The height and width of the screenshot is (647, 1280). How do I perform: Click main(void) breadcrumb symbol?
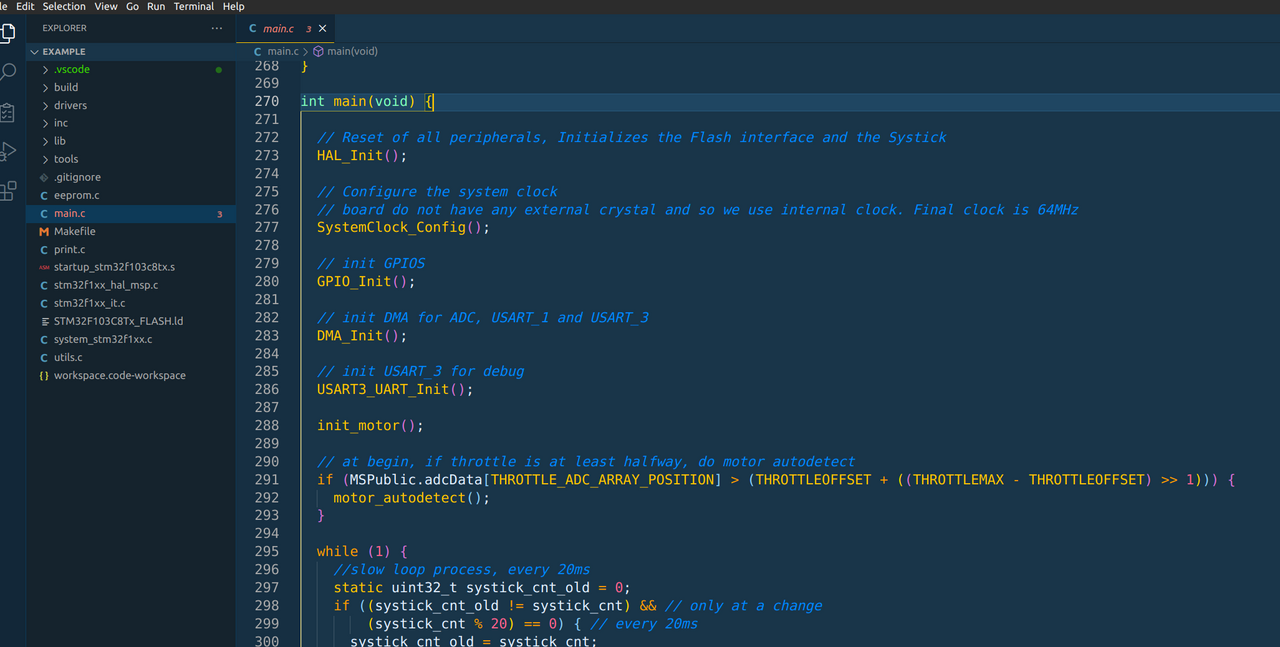[x=352, y=51]
